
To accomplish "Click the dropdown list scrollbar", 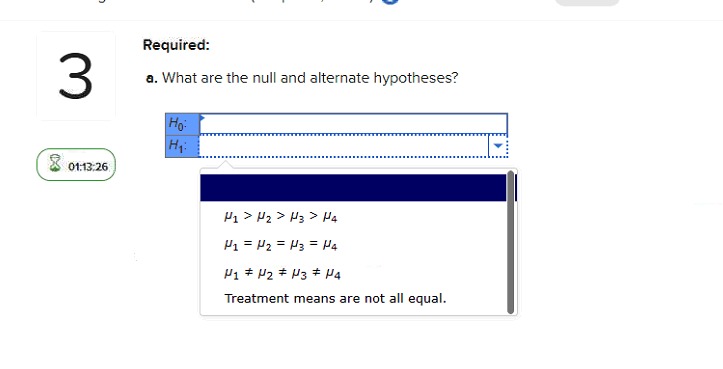I will click(x=510, y=242).
